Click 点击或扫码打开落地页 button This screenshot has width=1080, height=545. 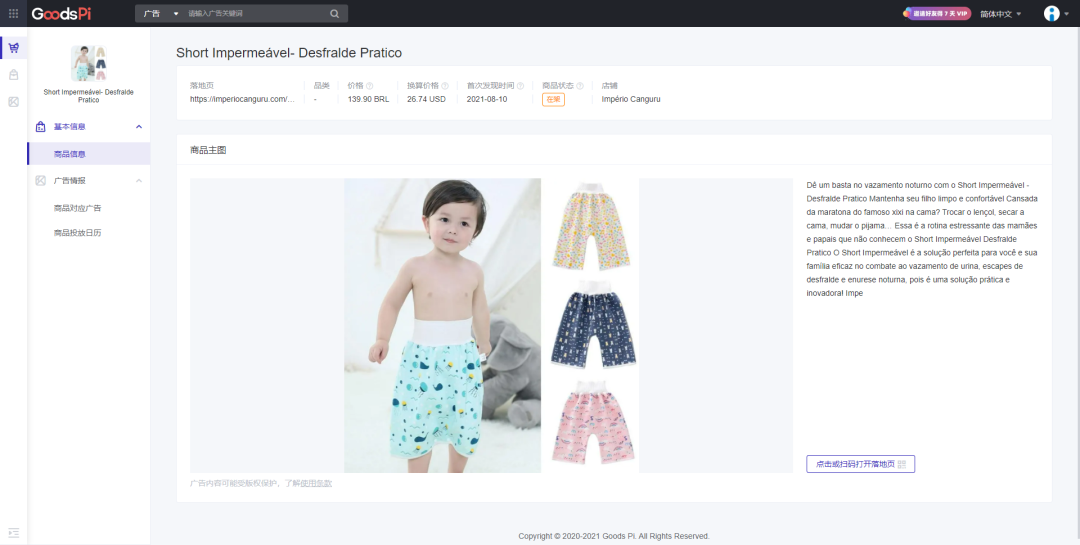pyautogui.click(x=860, y=464)
